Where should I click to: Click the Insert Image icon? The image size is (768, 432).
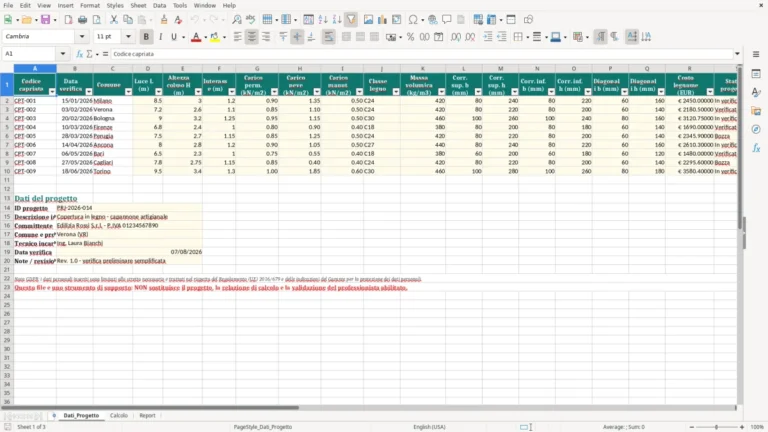[368, 20]
